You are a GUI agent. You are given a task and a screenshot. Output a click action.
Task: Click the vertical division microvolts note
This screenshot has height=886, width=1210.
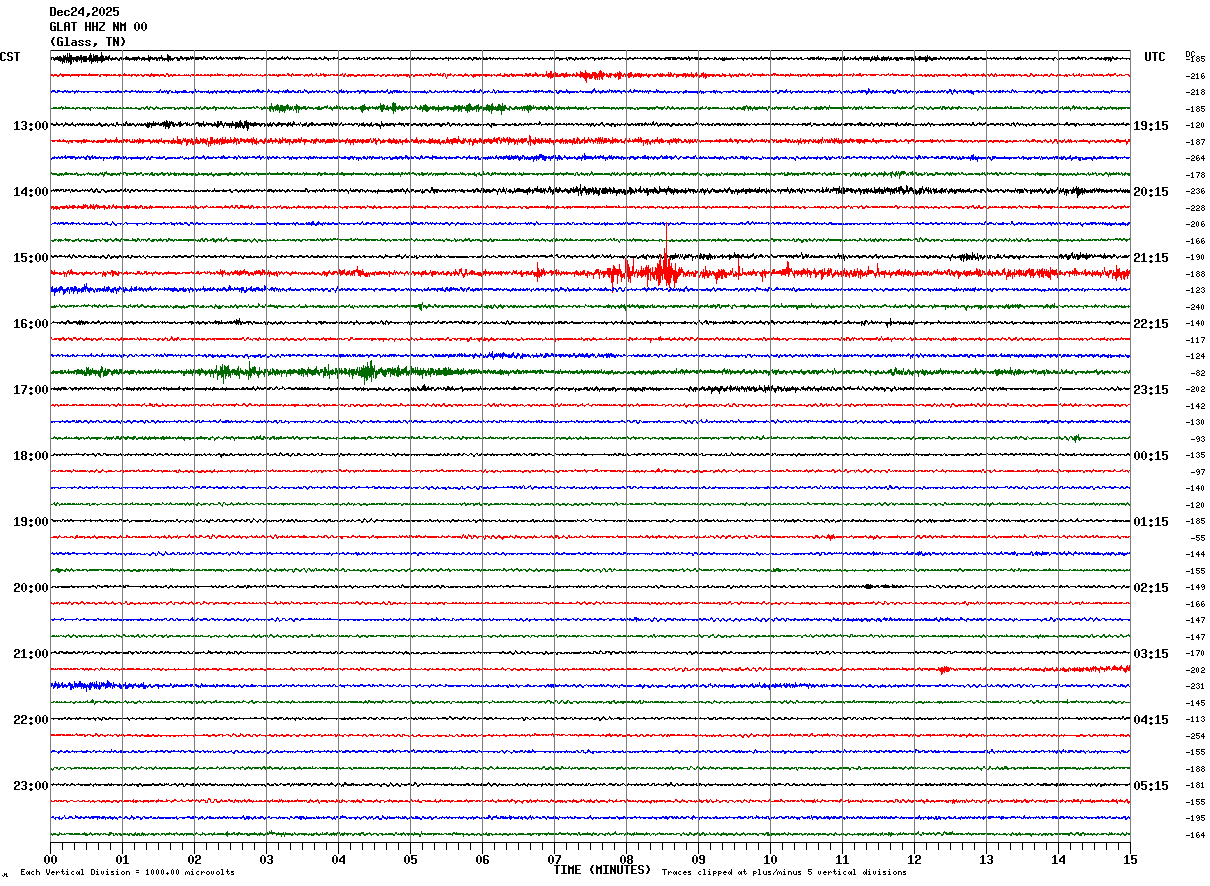pyautogui.click(x=127, y=873)
